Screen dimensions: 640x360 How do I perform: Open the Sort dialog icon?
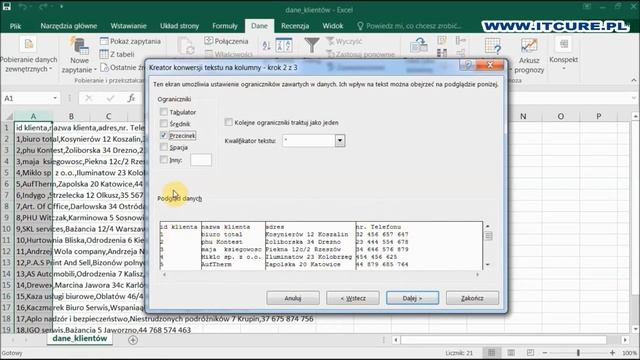[284, 45]
